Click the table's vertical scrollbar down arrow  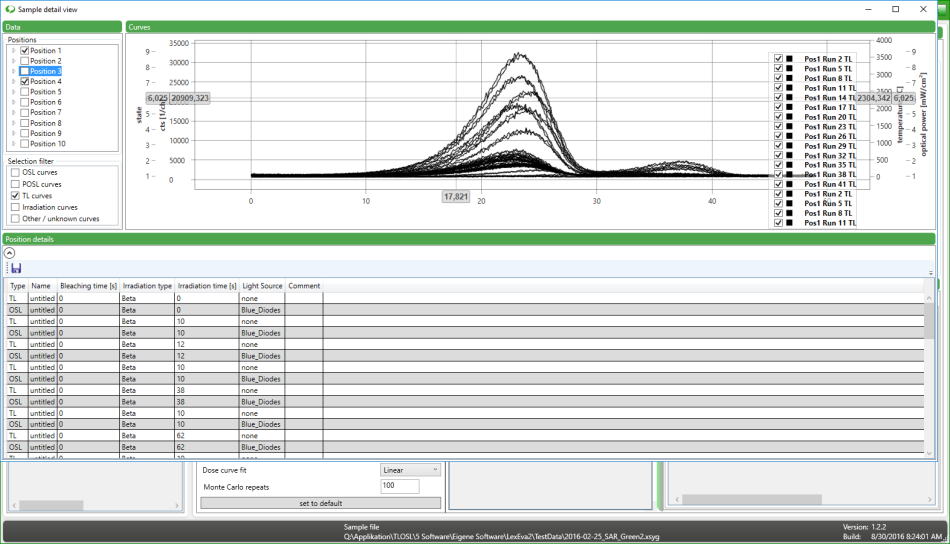929,453
